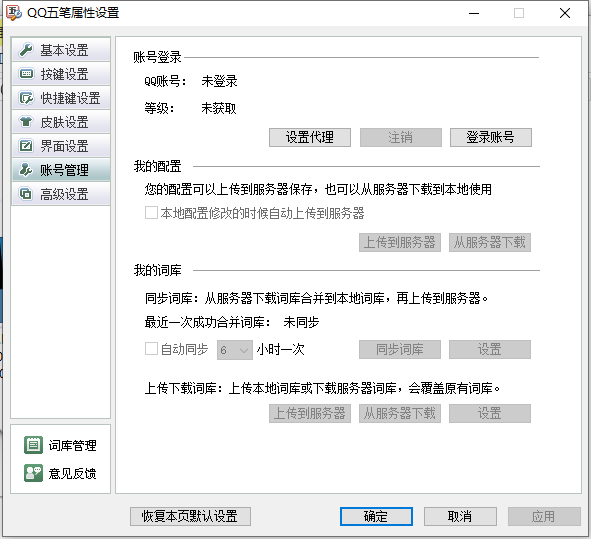Click the green notebook icon for 词库管理
Viewport: 591px width, 539px height.
click(x=33, y=445)
